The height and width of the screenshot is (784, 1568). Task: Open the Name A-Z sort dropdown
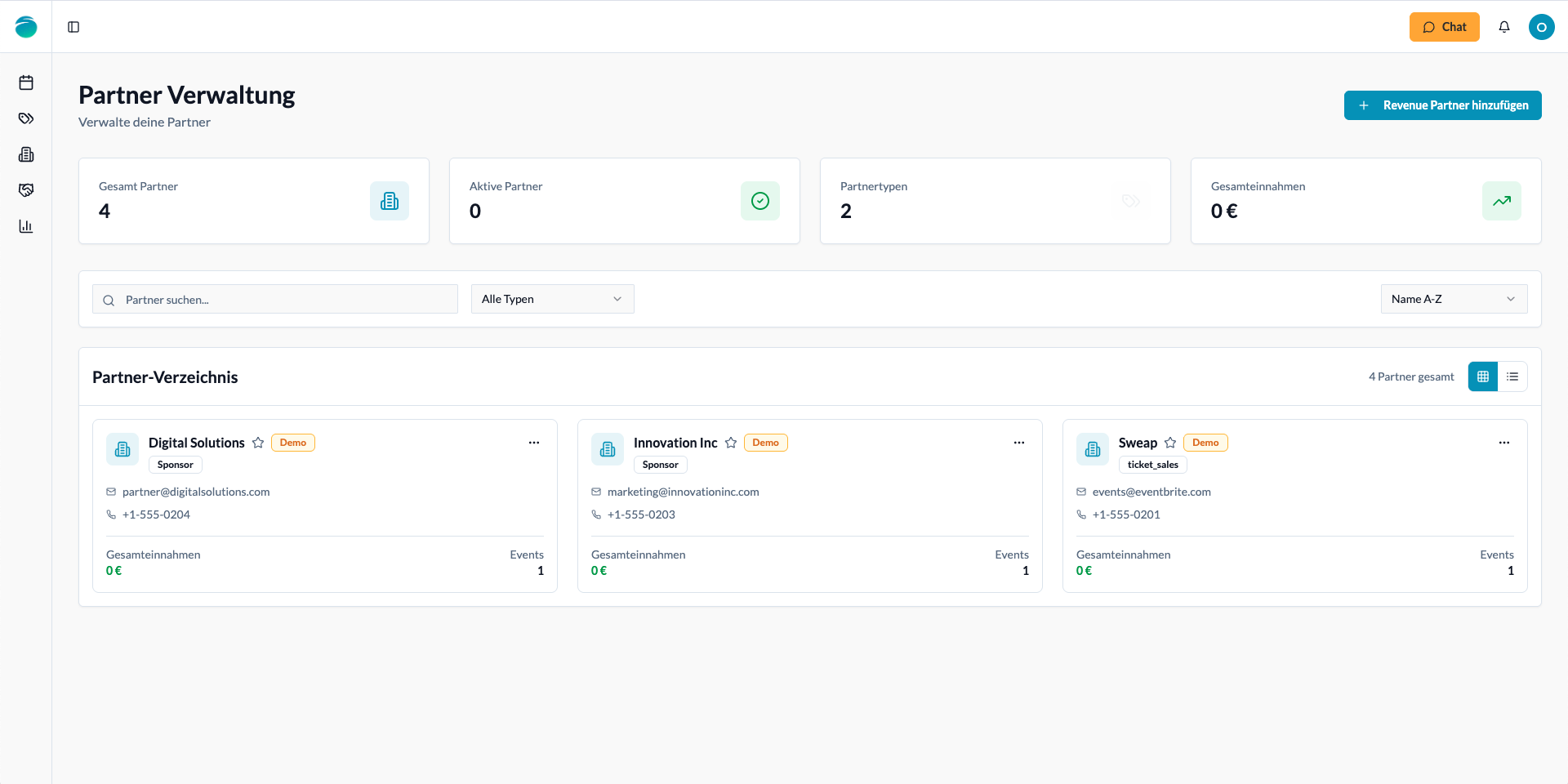tap(1454, 299)
